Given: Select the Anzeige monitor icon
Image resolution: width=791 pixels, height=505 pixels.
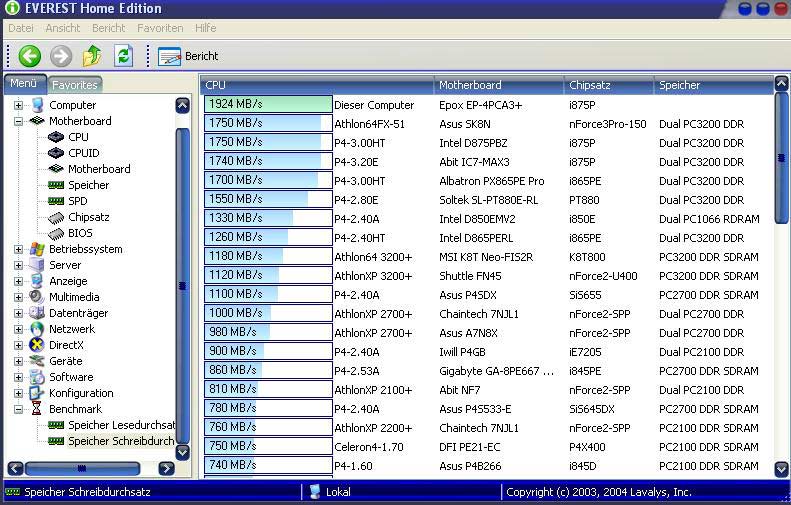Looking at the screenshot, I should pyautogui.click(x=37, y=281).
